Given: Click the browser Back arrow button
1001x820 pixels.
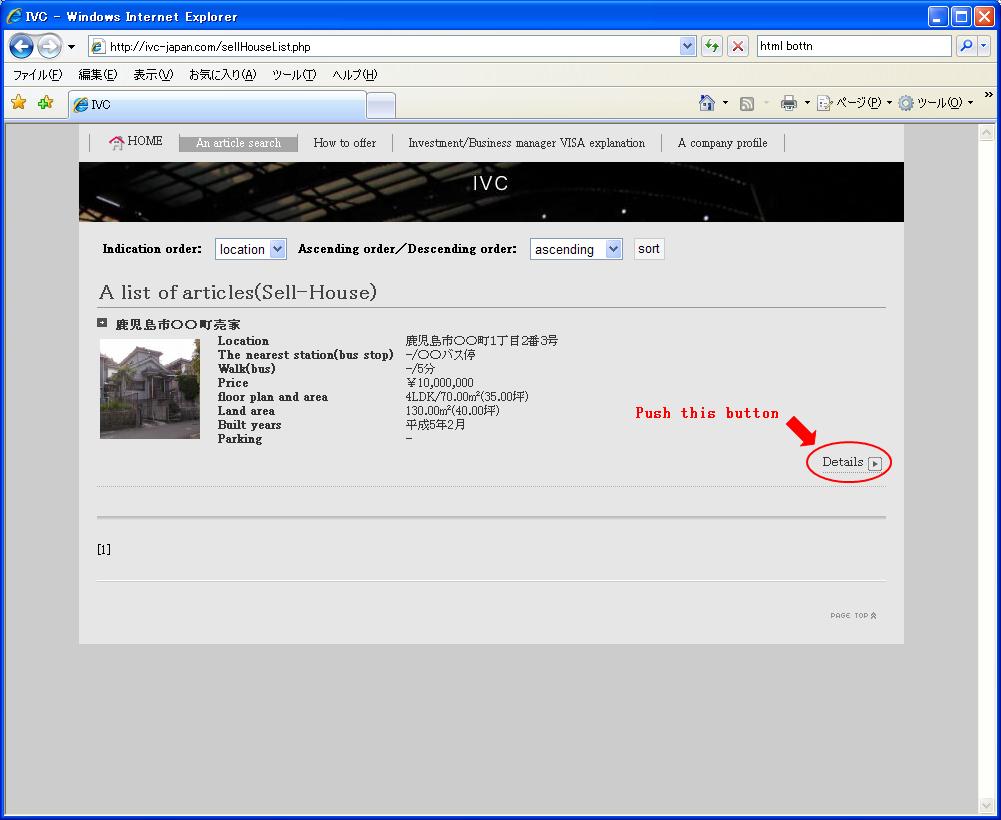Looking at the screenshot, I should pos(22,46).
